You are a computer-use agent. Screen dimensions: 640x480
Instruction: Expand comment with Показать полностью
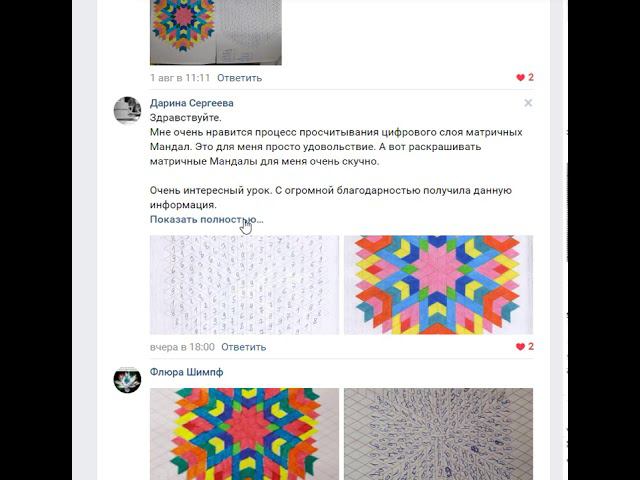click(207, 220)
